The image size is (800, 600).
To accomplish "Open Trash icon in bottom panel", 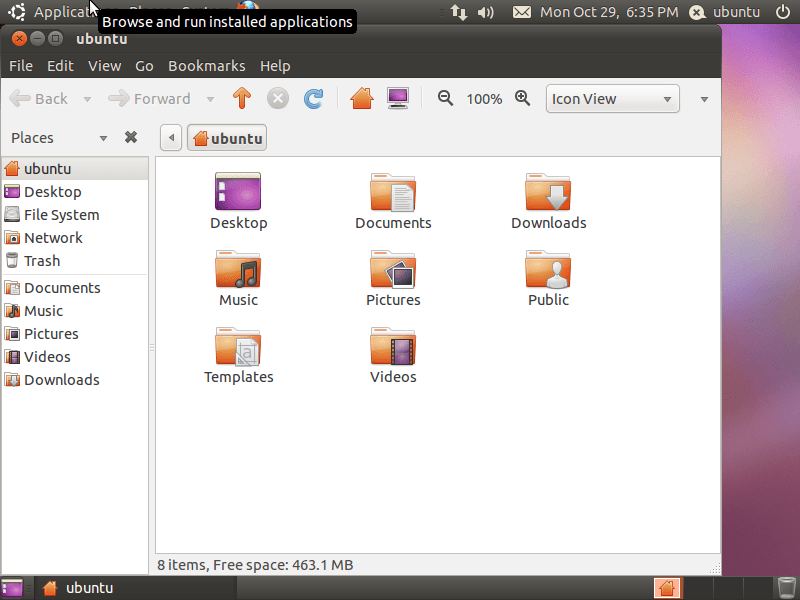I will pos(786,588).
